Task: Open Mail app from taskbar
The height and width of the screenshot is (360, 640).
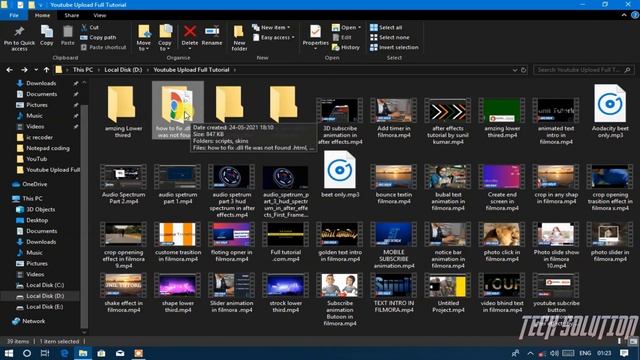Action: click(x=120, y=353)
